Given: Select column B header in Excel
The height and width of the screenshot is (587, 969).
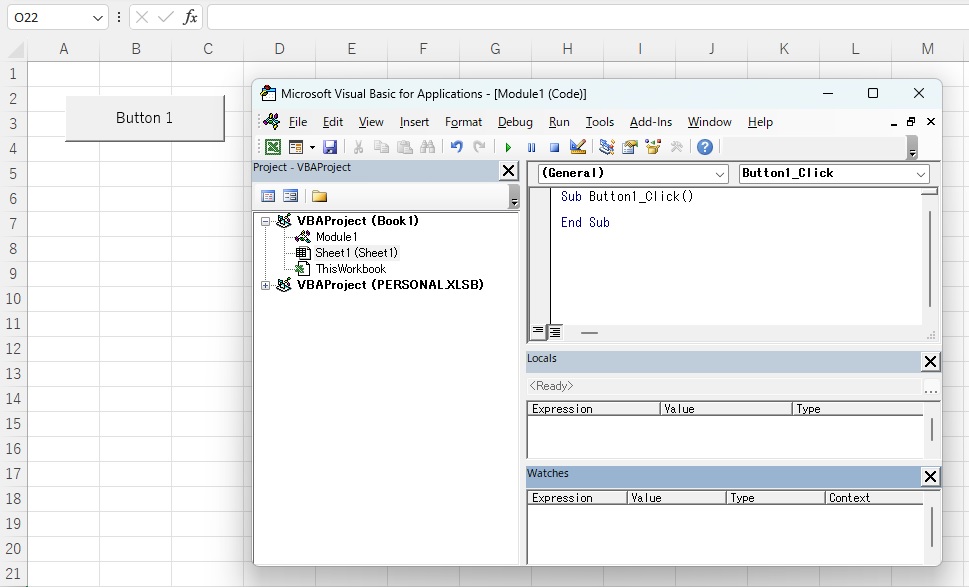Looking at the screenshot, I should point(136,49).
